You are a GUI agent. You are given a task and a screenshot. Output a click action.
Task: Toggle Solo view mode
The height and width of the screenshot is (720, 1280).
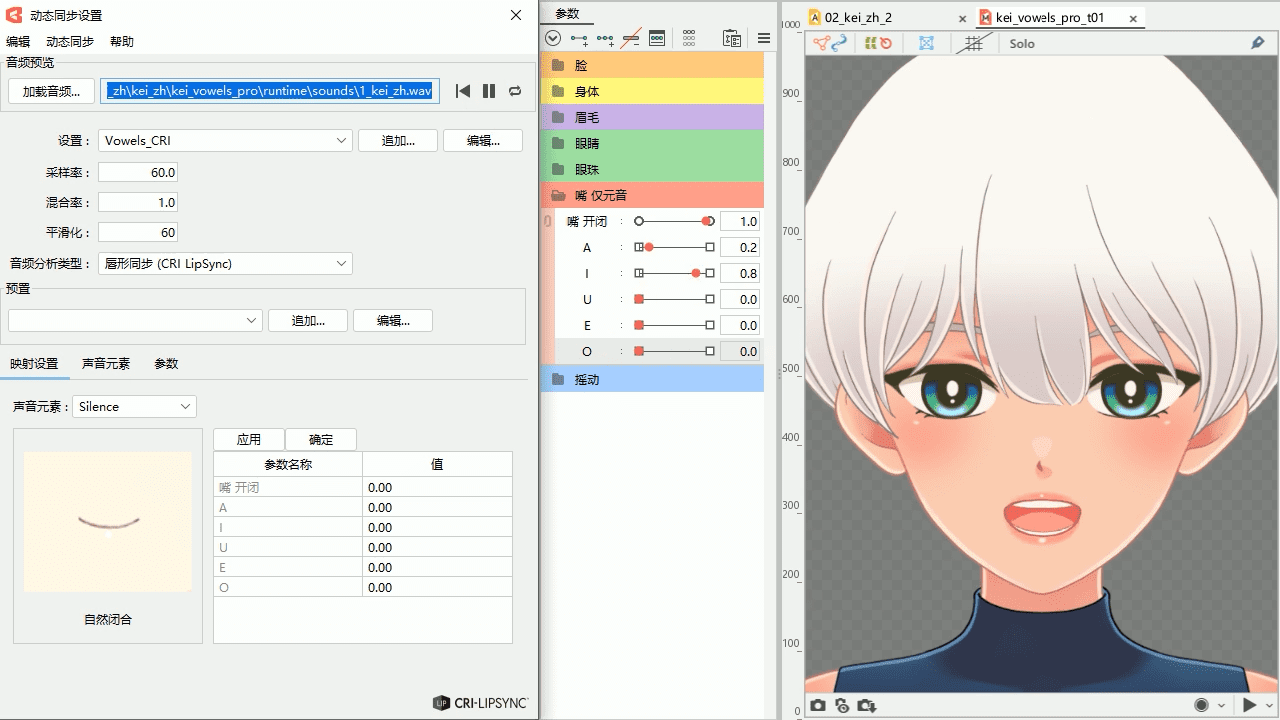[x=1022, y=44]
